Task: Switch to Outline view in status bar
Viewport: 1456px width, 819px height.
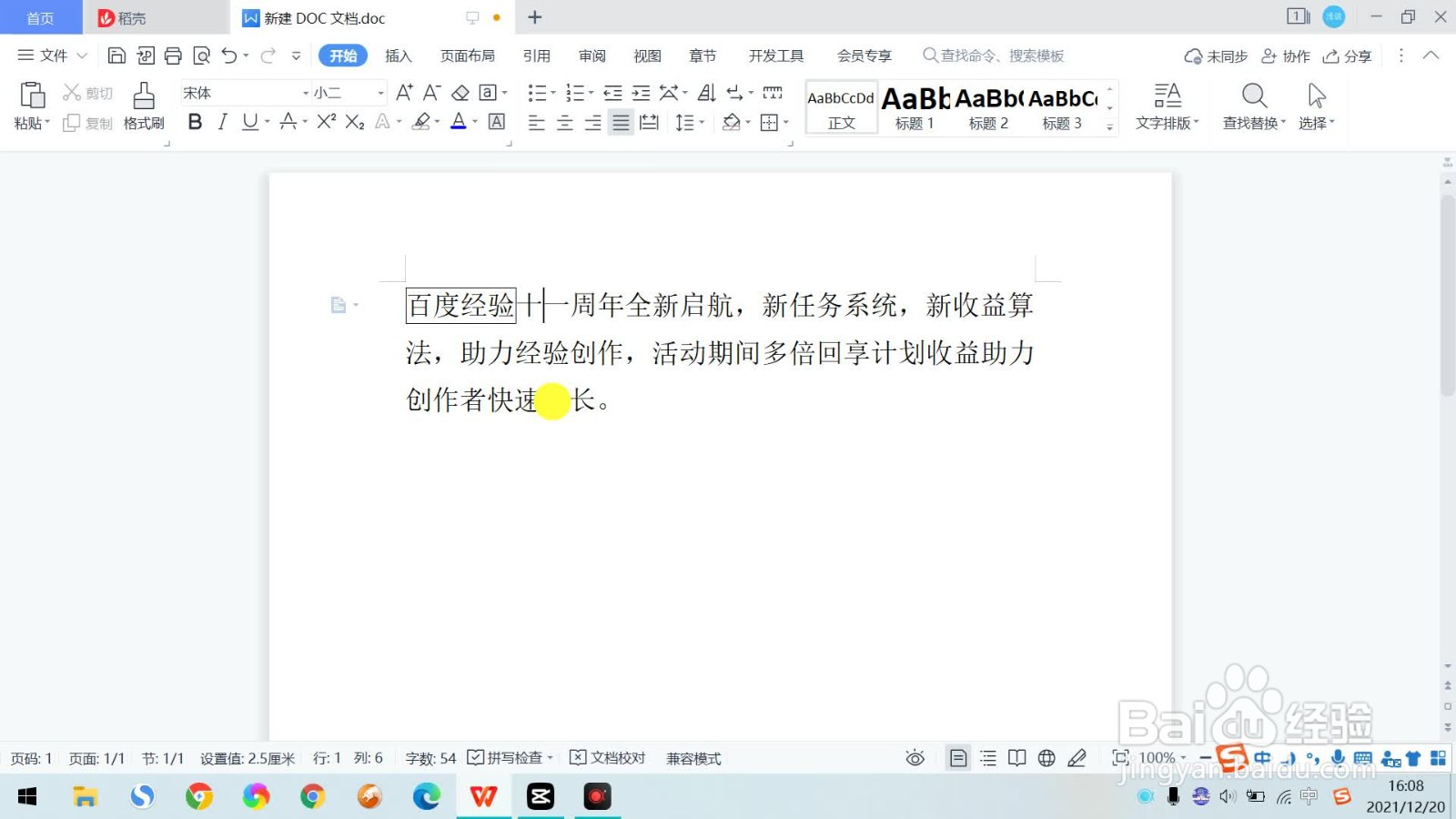Action: [x=988, y=758]
